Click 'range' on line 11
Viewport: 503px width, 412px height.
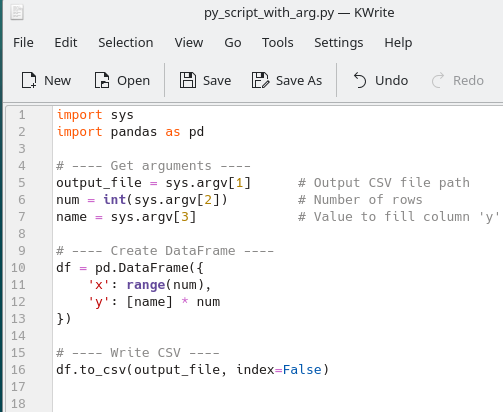[146, 285]
